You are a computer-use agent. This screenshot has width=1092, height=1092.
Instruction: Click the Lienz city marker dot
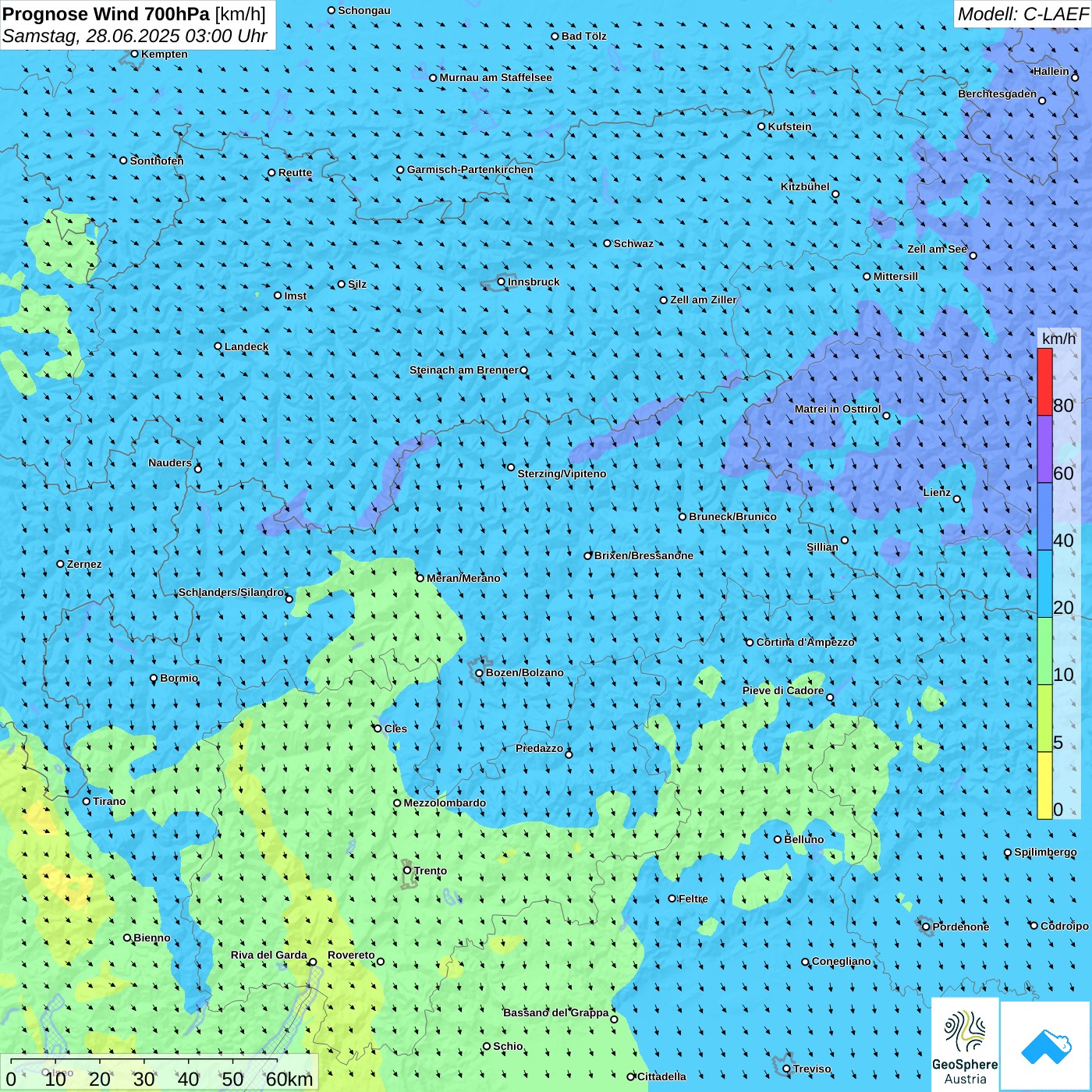957,499
